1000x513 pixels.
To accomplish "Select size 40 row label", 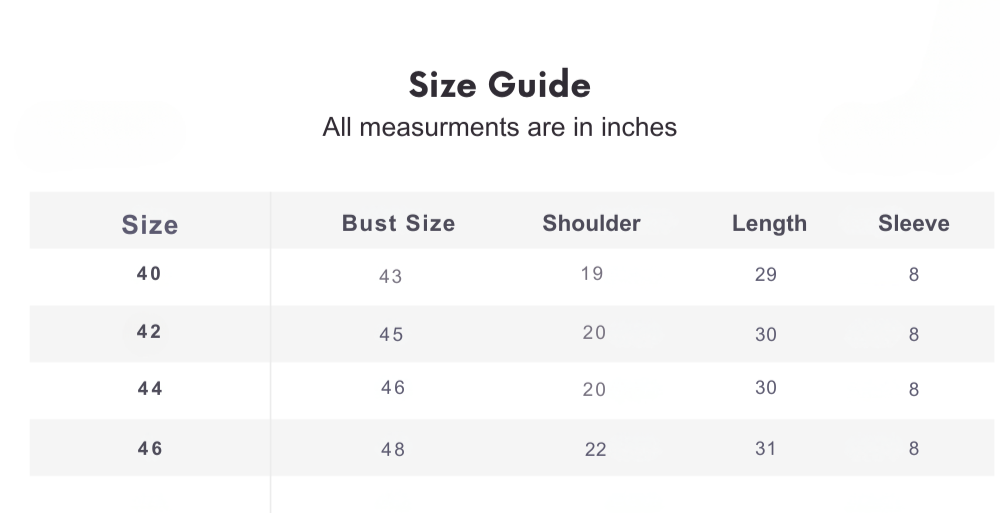I will click(149, 274).
